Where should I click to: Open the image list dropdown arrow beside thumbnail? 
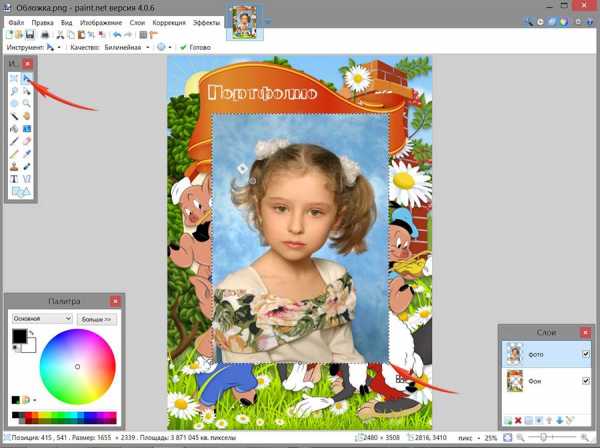[x=268, y=22]
